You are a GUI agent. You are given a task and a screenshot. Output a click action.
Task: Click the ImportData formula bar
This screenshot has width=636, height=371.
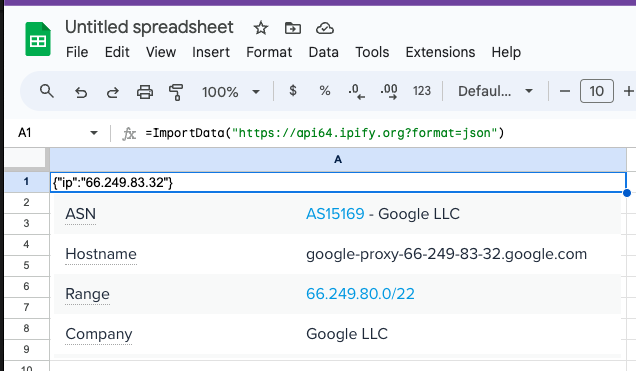[x=324, y=133]
